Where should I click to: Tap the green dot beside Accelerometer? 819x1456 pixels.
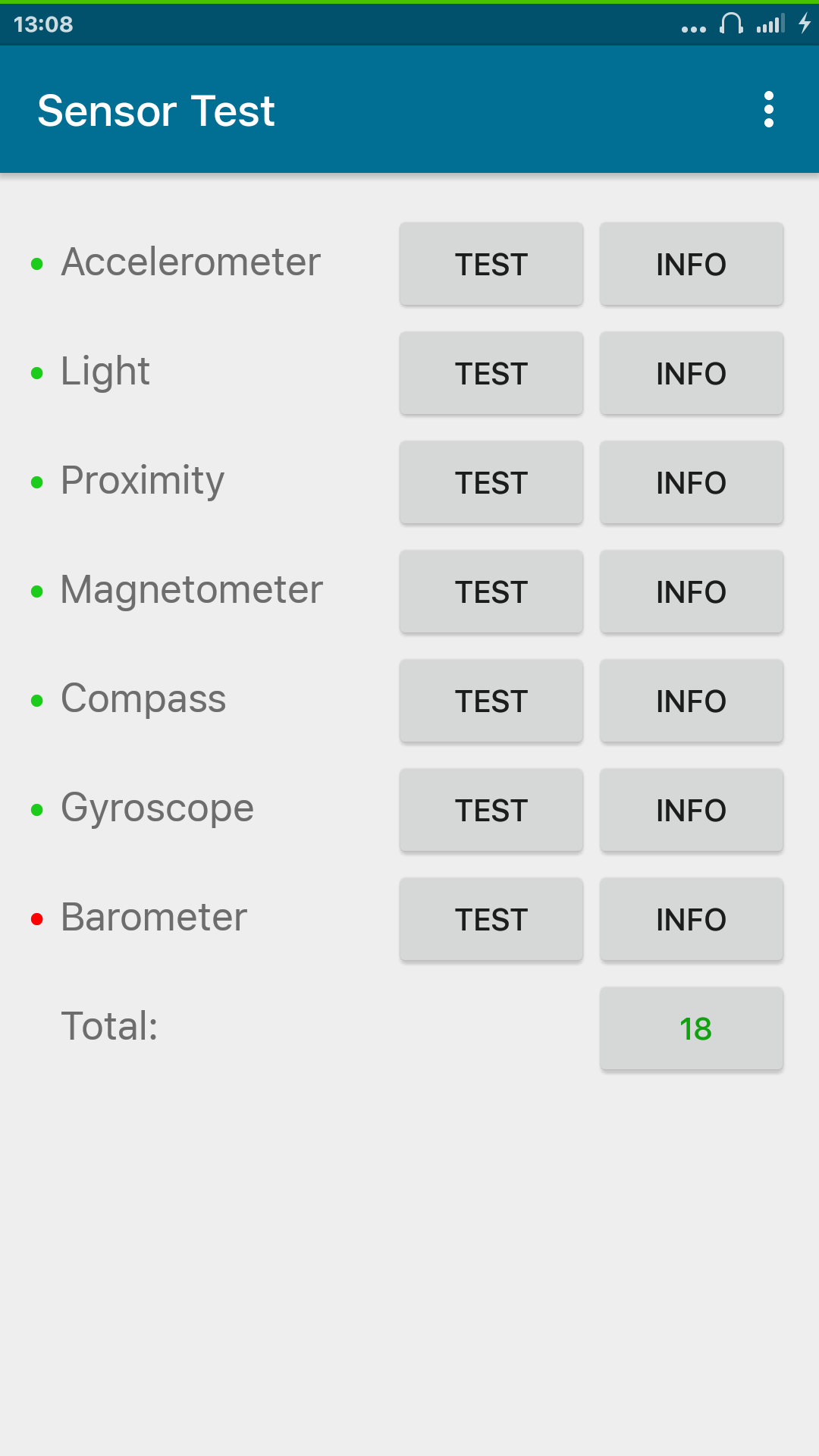click(x=36, y=264)
